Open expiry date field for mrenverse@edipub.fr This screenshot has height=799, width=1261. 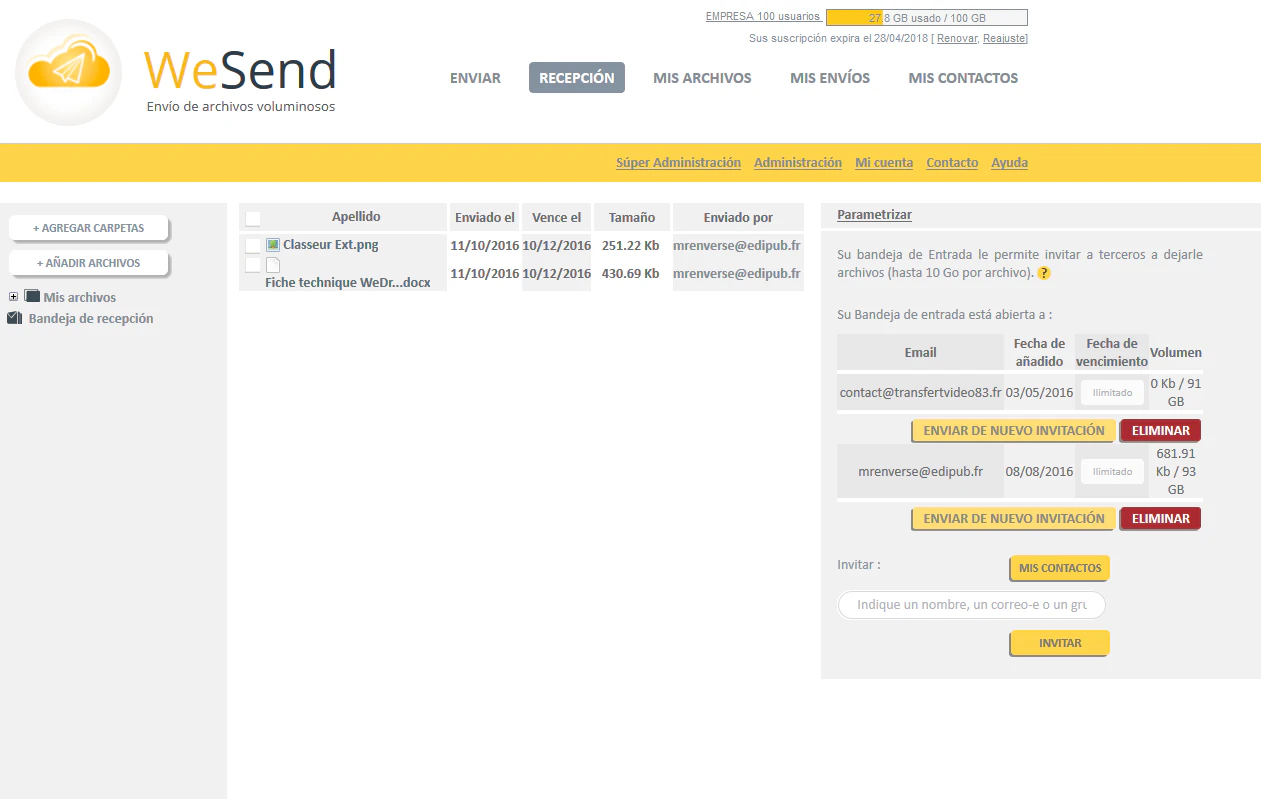pyautogui.click(x=1112, y=472)
